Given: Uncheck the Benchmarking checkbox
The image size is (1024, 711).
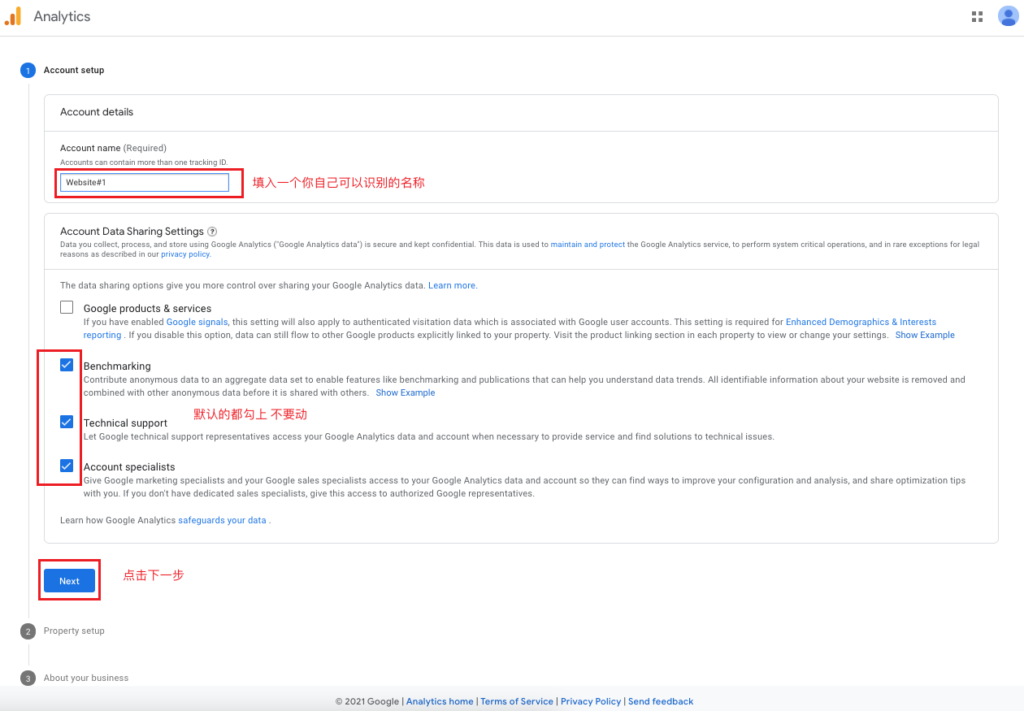Looking at the screenshot, I should pyautogui.click(x=67, y=364).
